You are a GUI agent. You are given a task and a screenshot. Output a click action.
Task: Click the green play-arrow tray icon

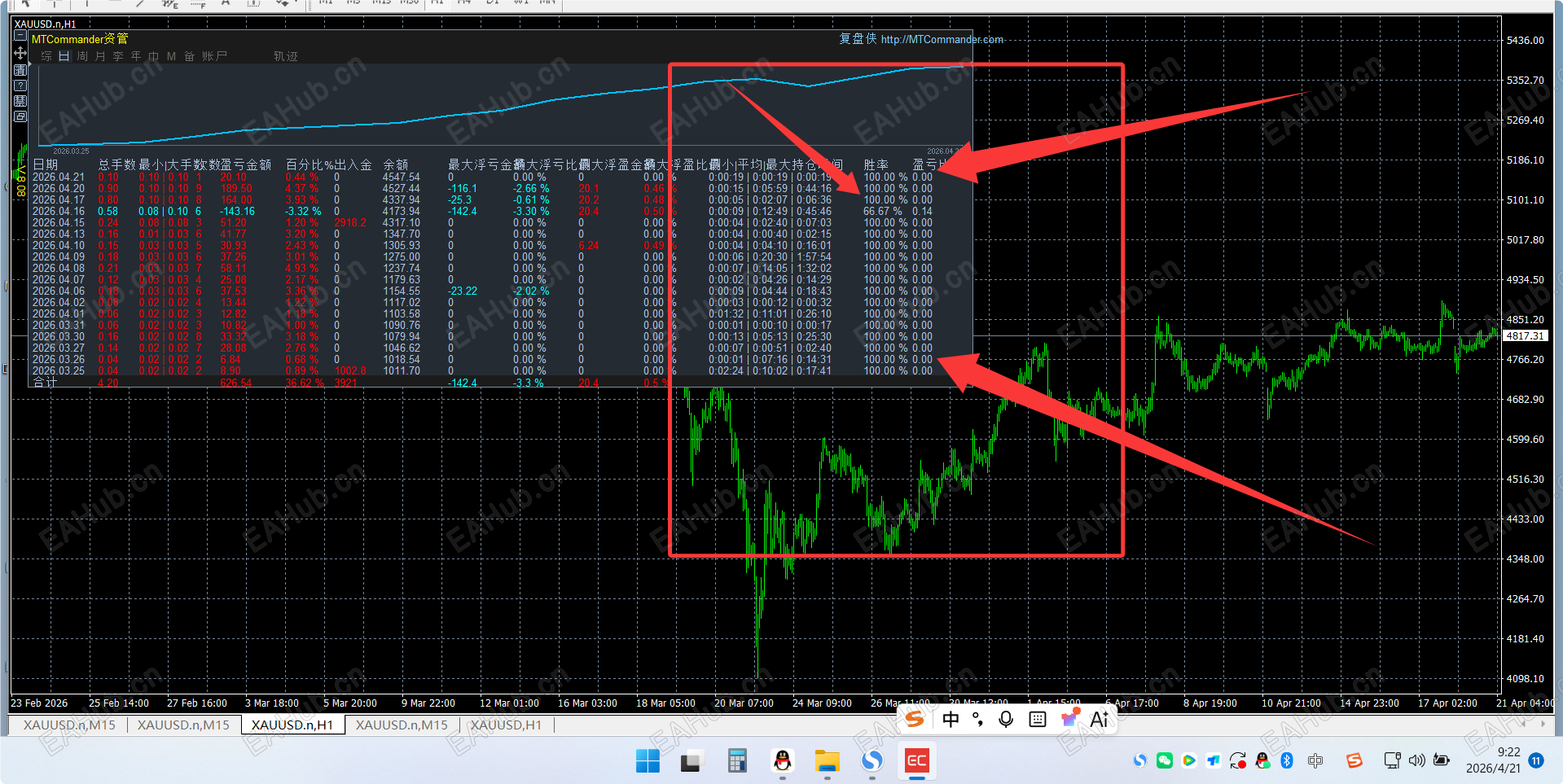tap(1189, 760)
